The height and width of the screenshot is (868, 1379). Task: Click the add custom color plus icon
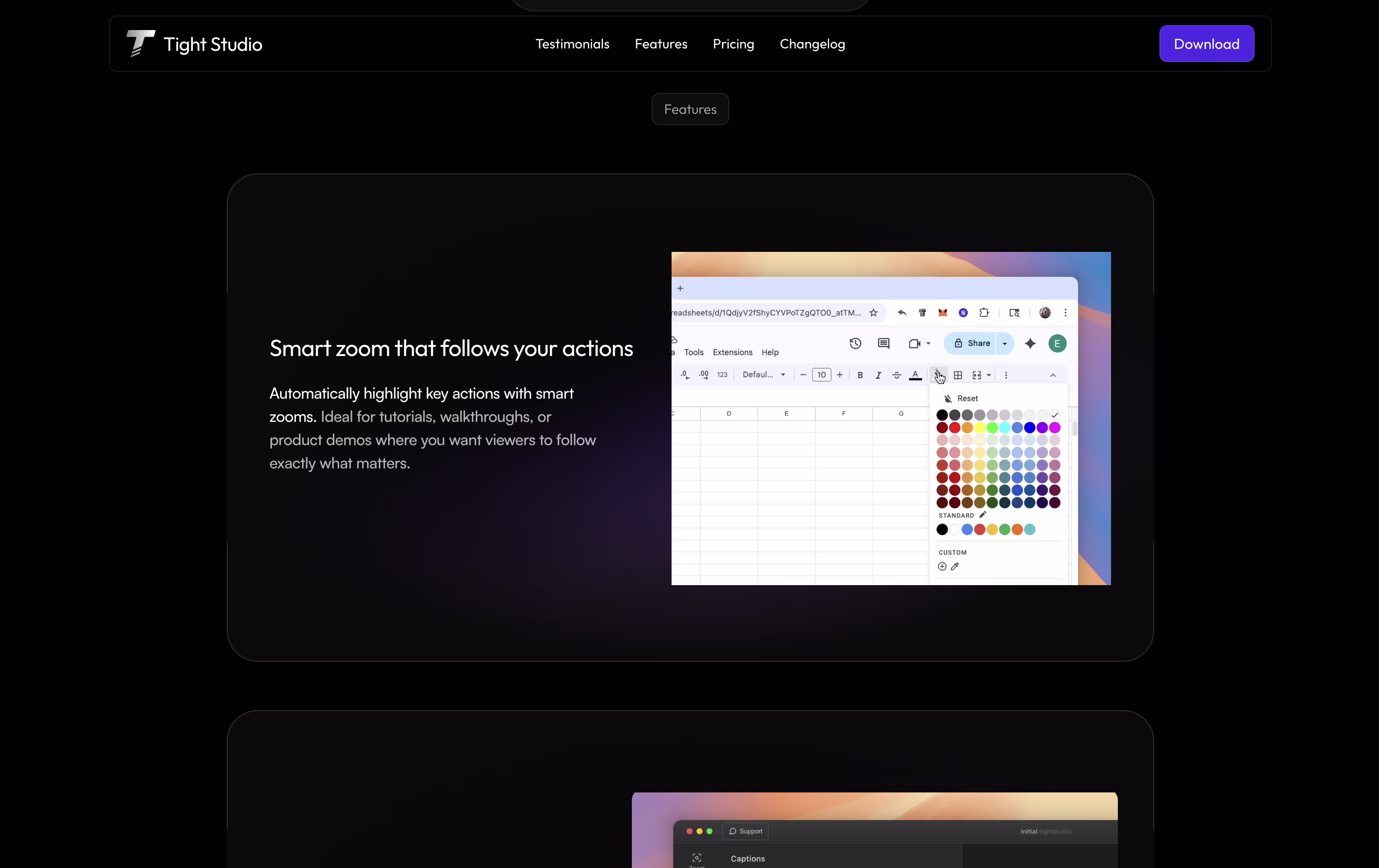pyautogui.click(x=942, y=567)
